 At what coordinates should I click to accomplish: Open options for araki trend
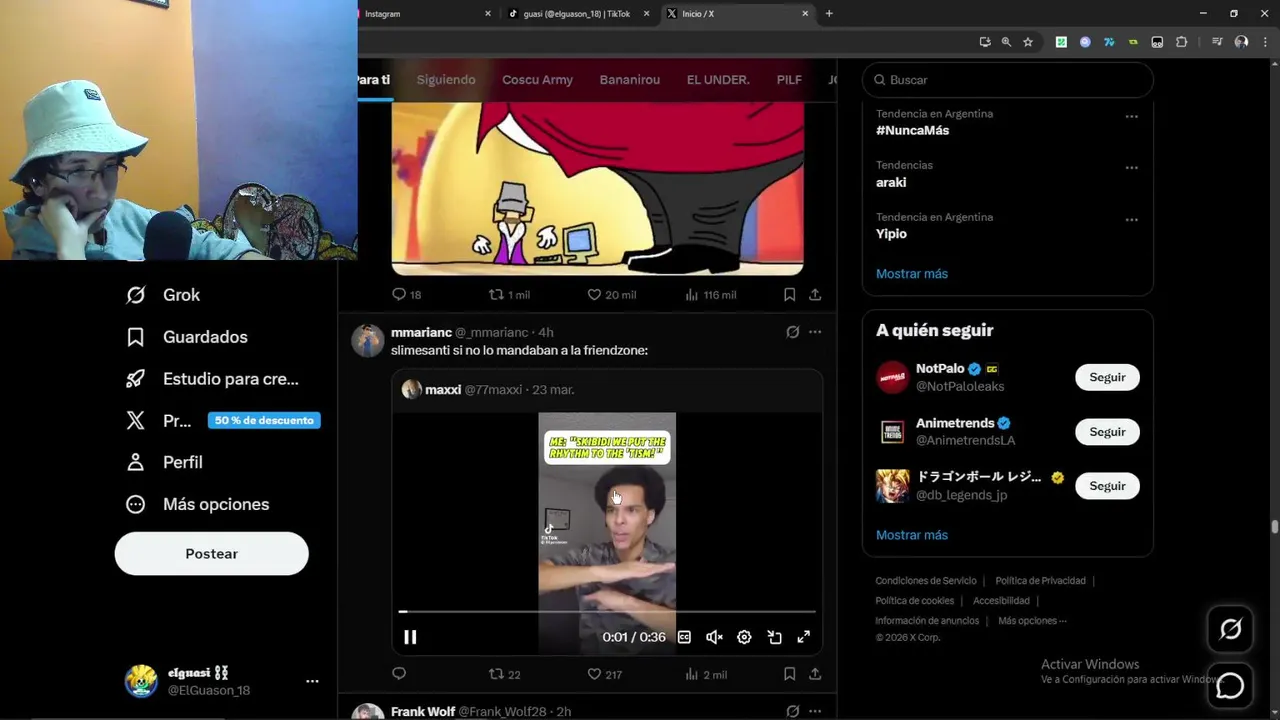point(1131,167)
